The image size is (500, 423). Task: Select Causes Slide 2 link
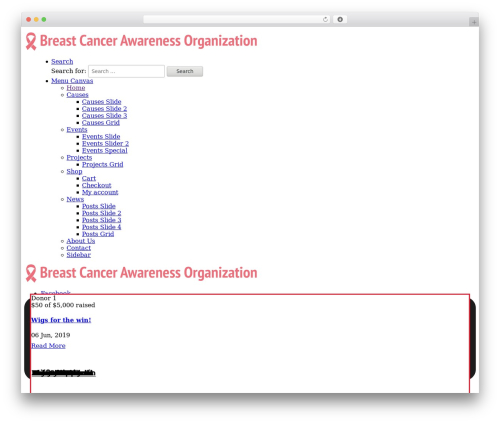tap(104, 109)
